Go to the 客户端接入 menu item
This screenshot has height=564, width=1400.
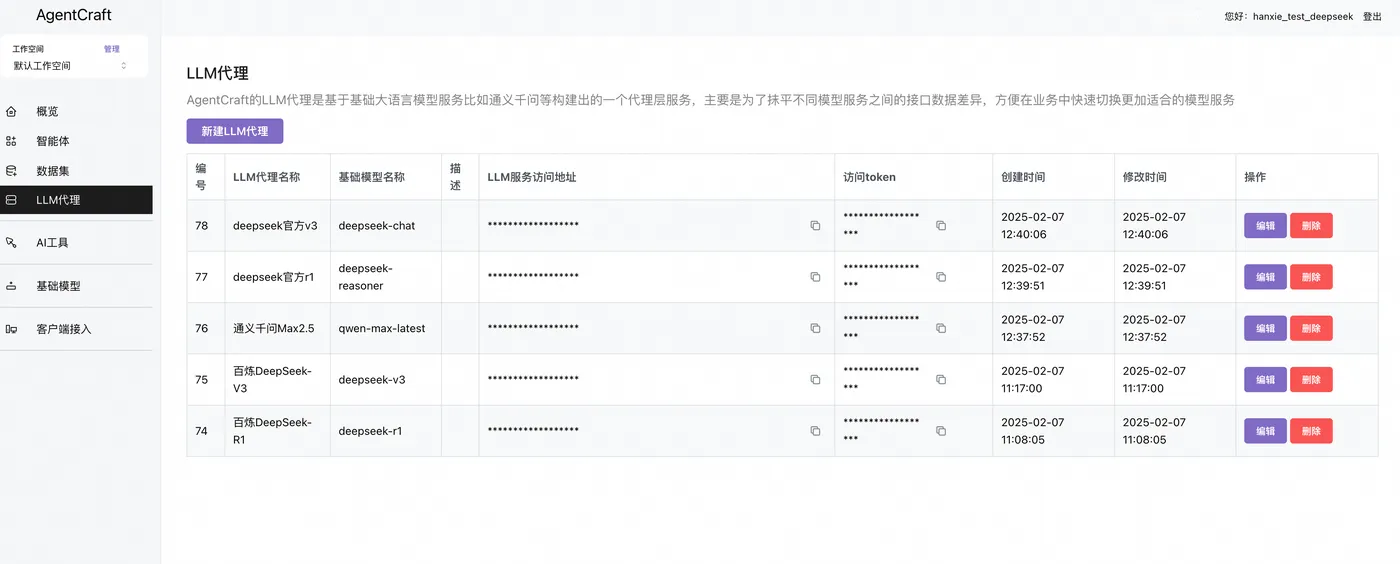coord(63,329)
